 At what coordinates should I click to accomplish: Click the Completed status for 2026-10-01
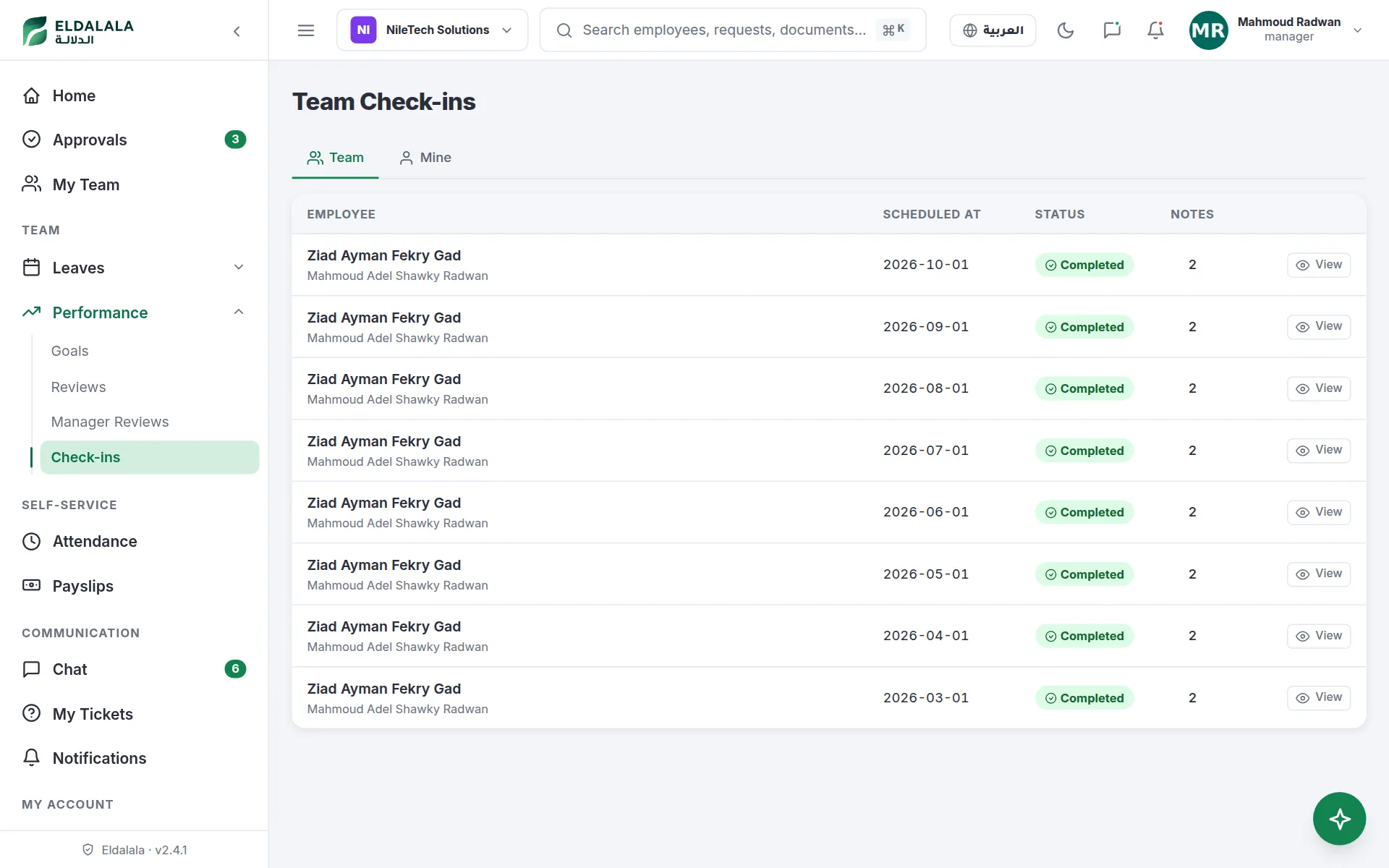point(1084,265)
